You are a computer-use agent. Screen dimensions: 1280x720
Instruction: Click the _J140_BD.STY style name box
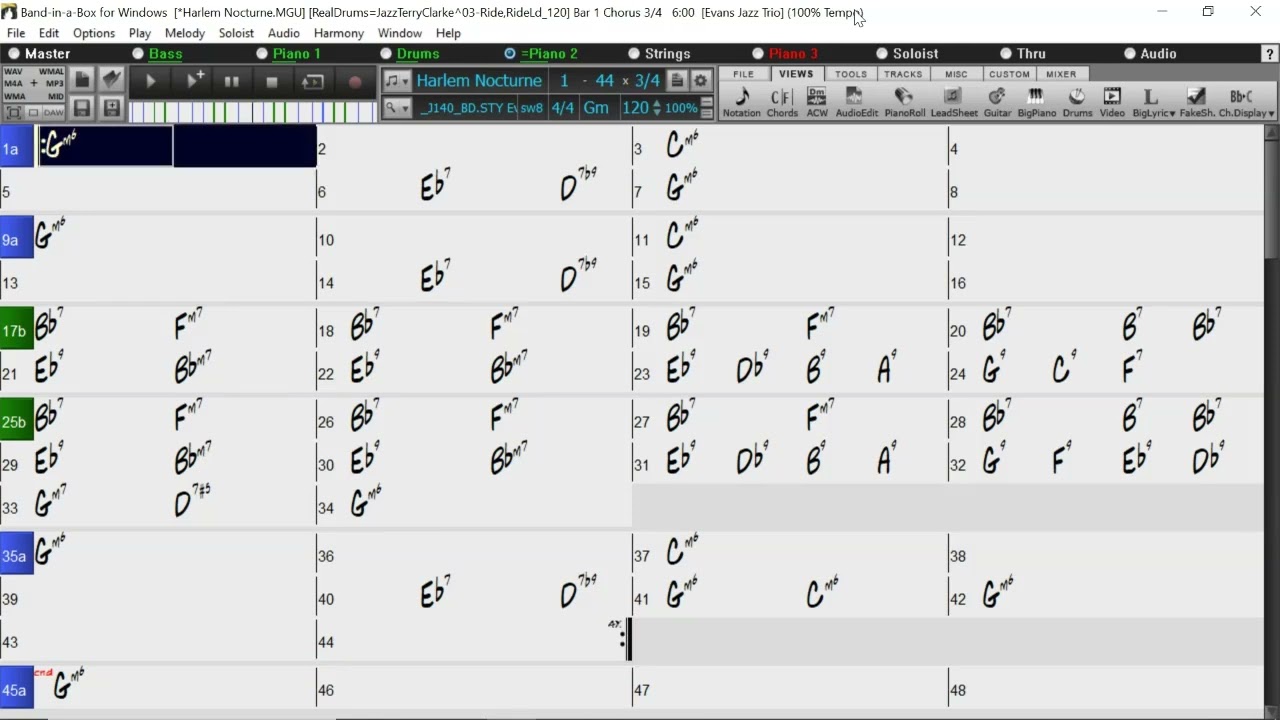click(x=466, y=108)
